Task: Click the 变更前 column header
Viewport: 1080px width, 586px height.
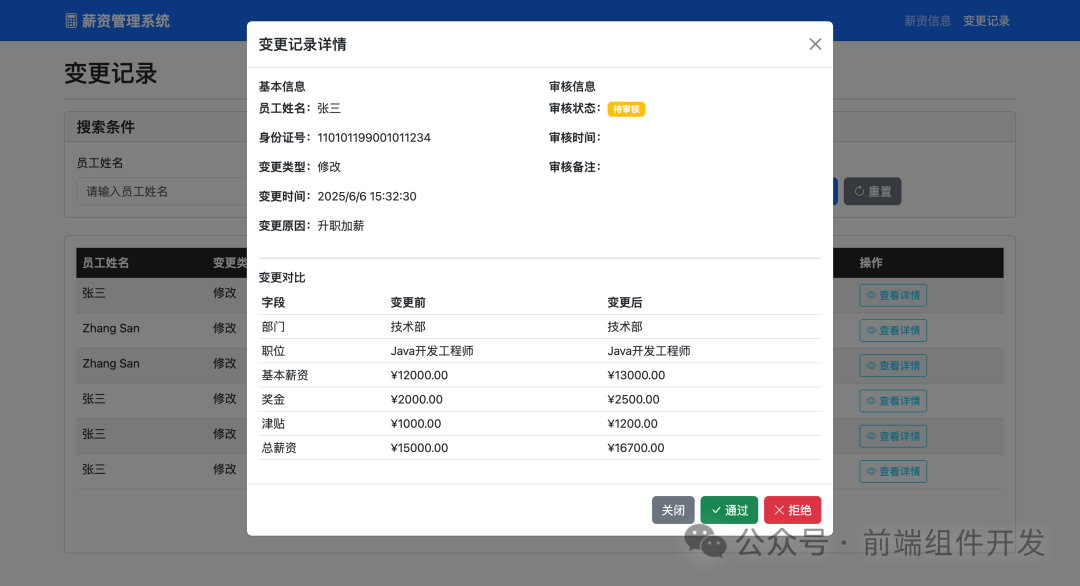Action: [408, 302]
